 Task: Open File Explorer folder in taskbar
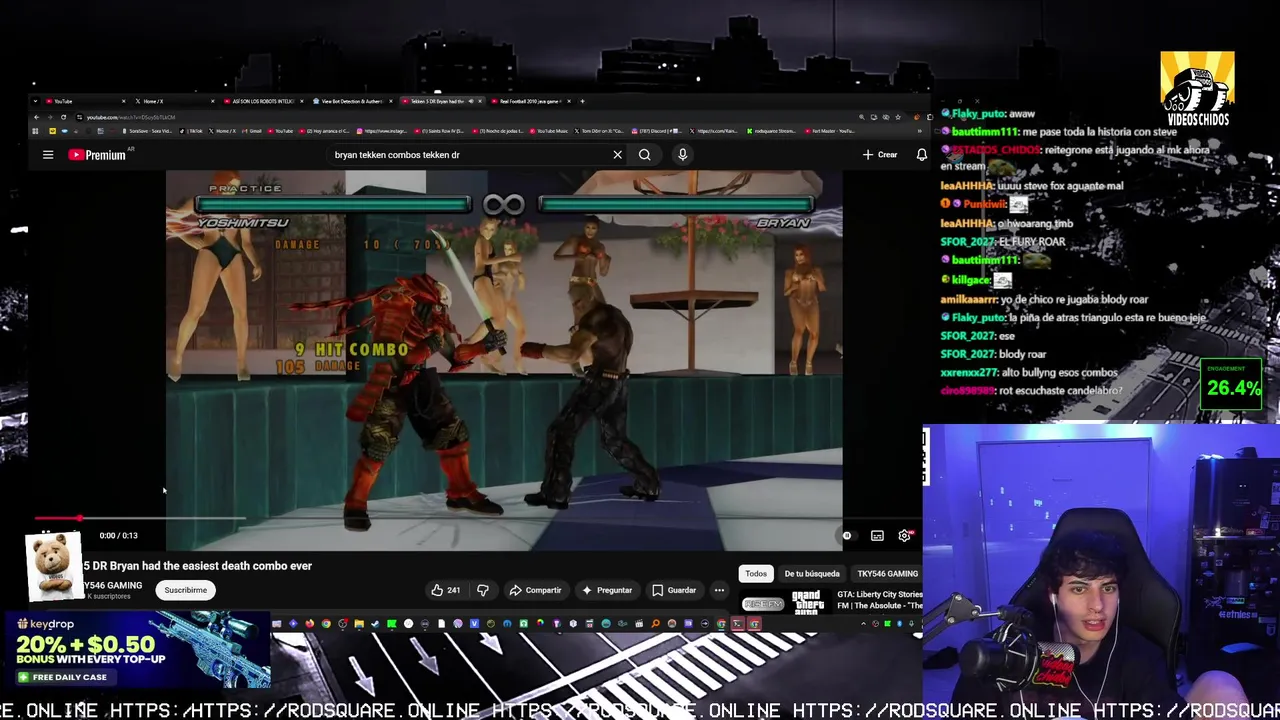(359, 624)
